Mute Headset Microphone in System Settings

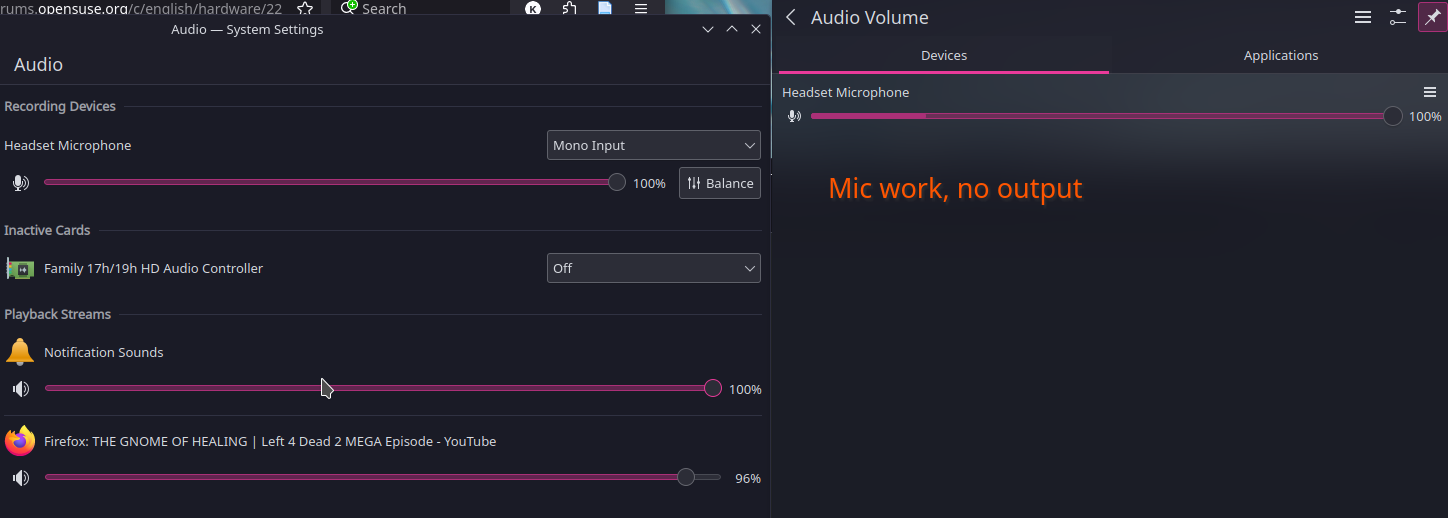[20, 183]
